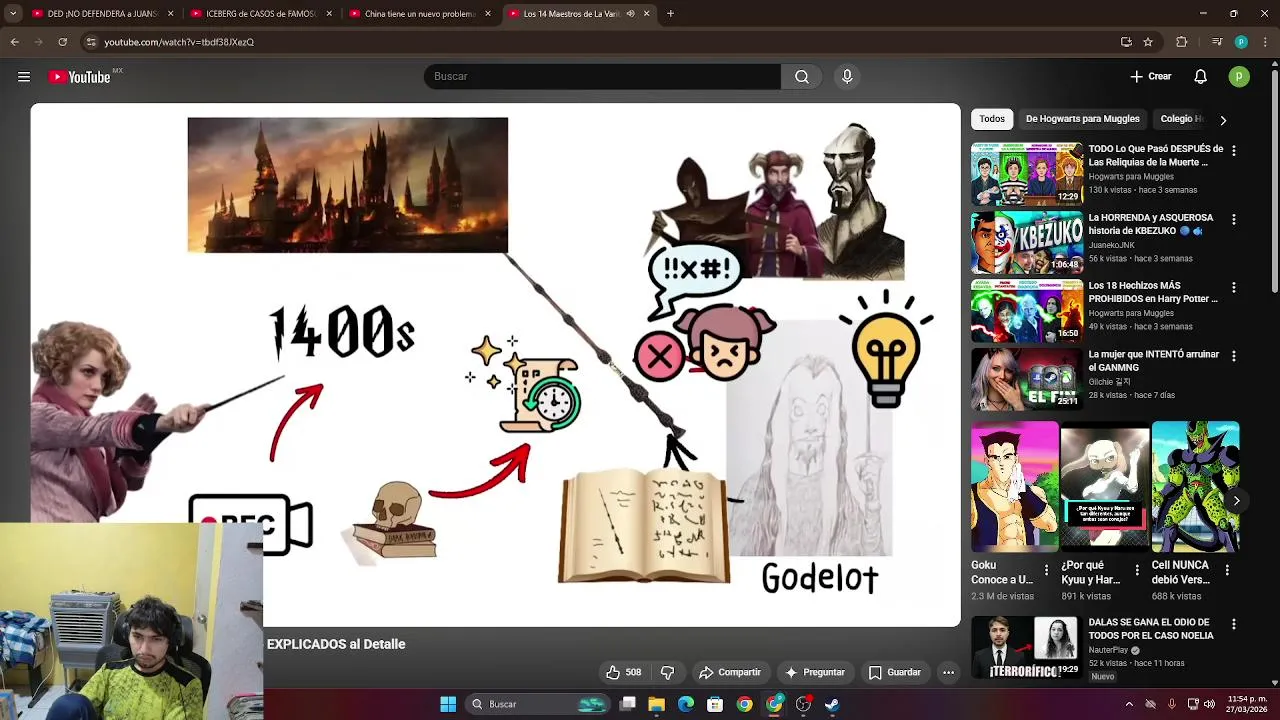The width and height of the screenshot is (1280, 720).
Task: Click the YouTube search field
Action: 602,77
